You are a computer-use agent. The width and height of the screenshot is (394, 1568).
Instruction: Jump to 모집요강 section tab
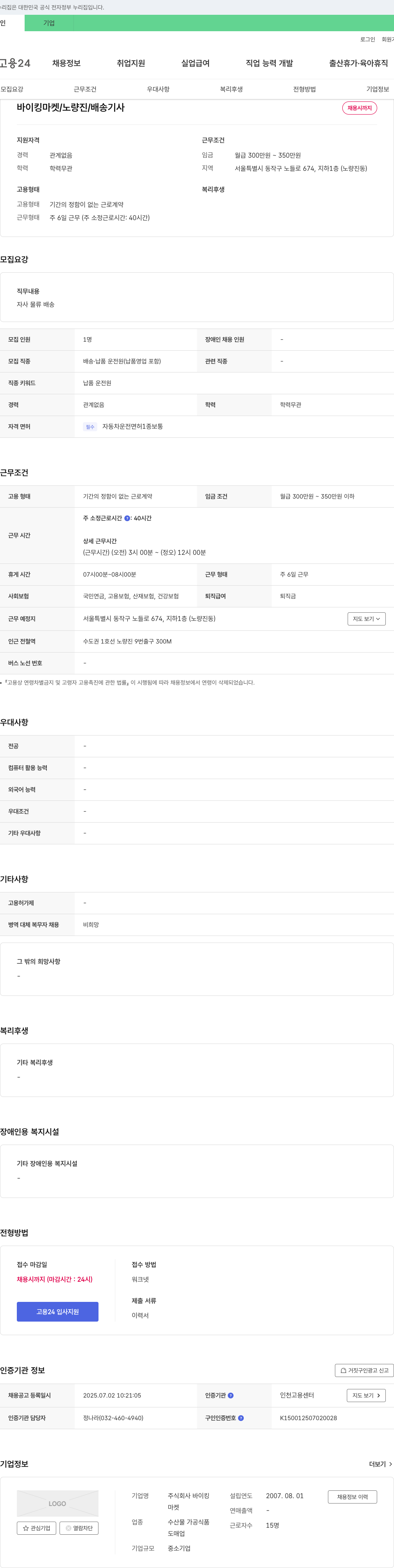(x=11, y=89)
